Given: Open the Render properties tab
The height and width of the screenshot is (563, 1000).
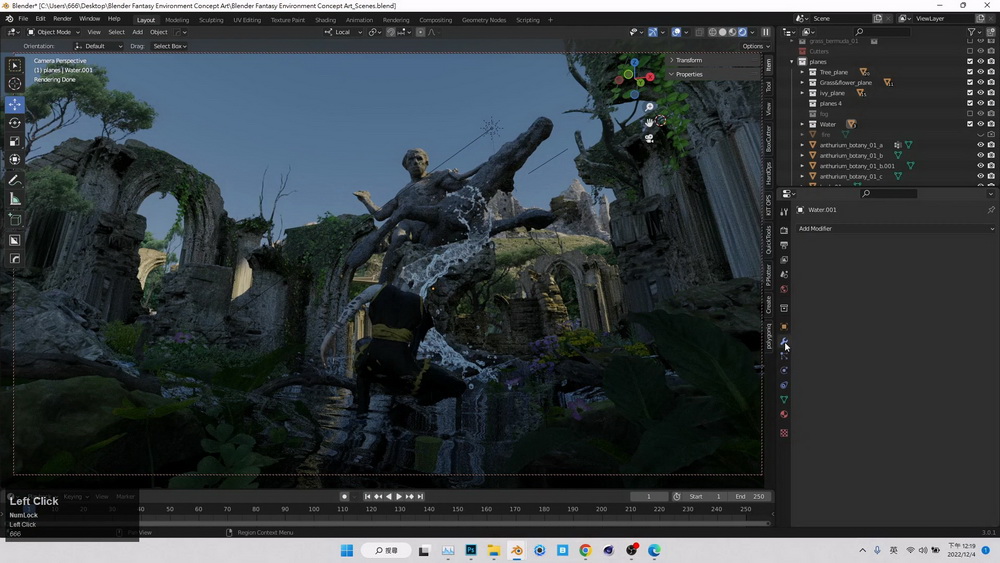Looking at the screenshot, I should (784, 230).
